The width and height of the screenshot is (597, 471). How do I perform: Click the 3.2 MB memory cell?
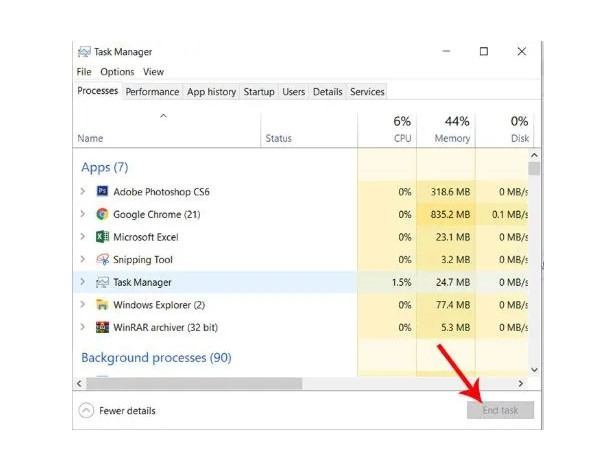pyautogui.click(x=446, y=260)
